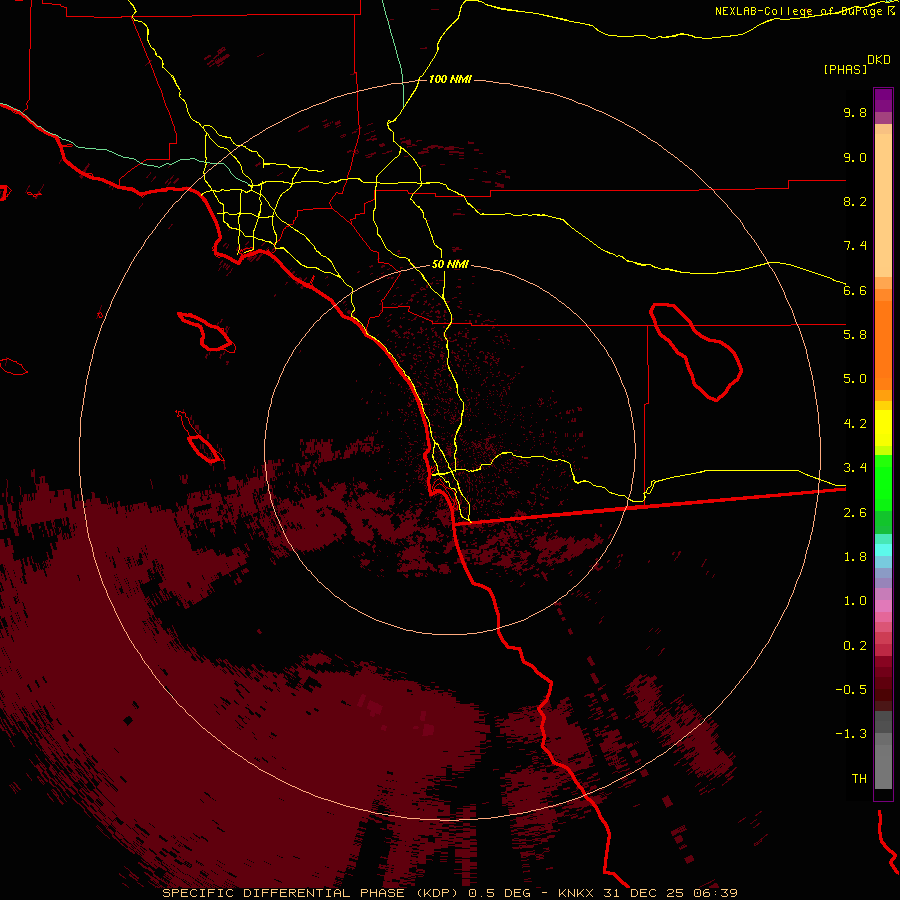Click the "DKD" label above the color scale
The image size is (900, 900).
click(878, 60)
